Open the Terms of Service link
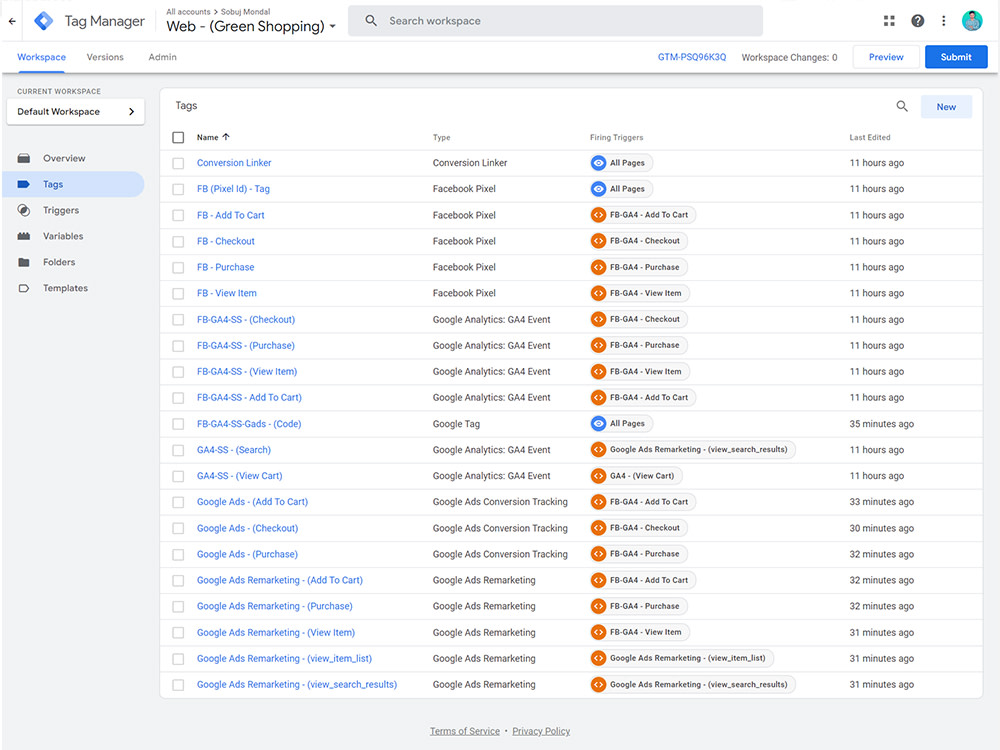The image size is (1000, 750). (x=464, y=731)
